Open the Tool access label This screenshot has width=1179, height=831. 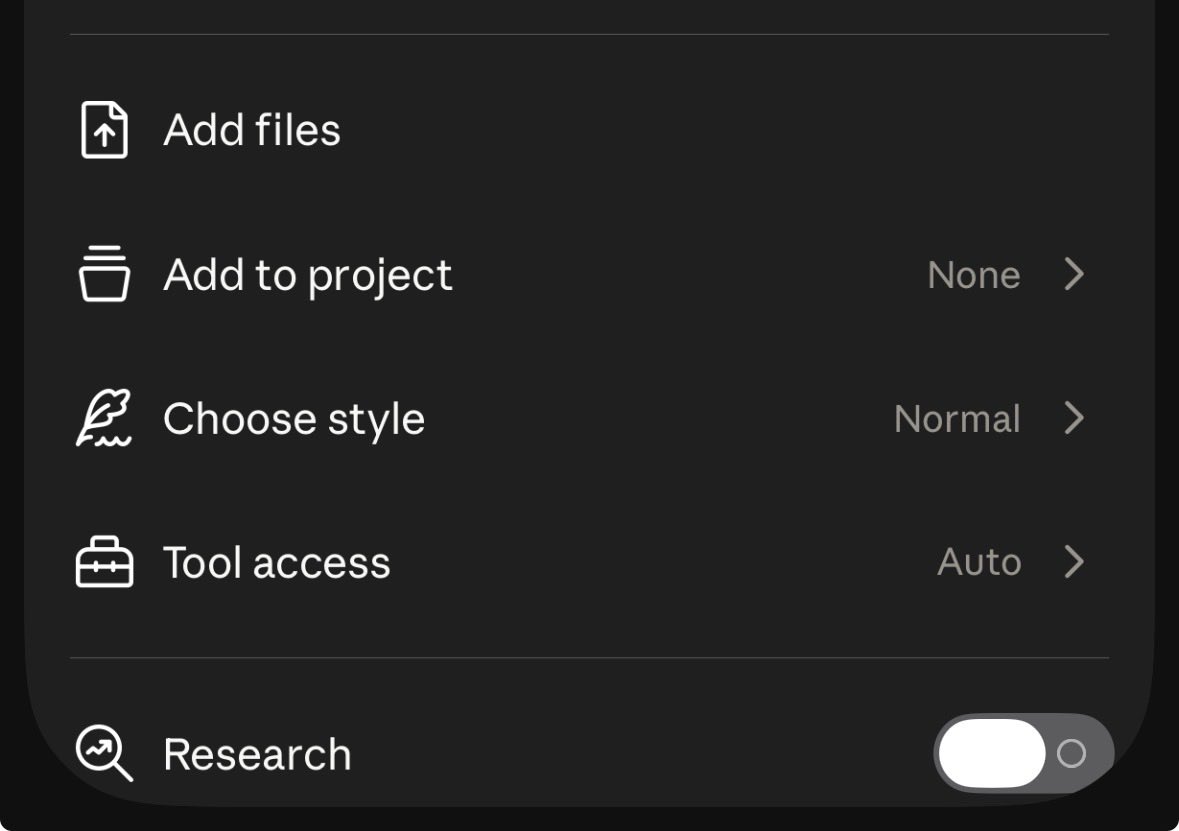pyautogui.click(x=277, y=563)
